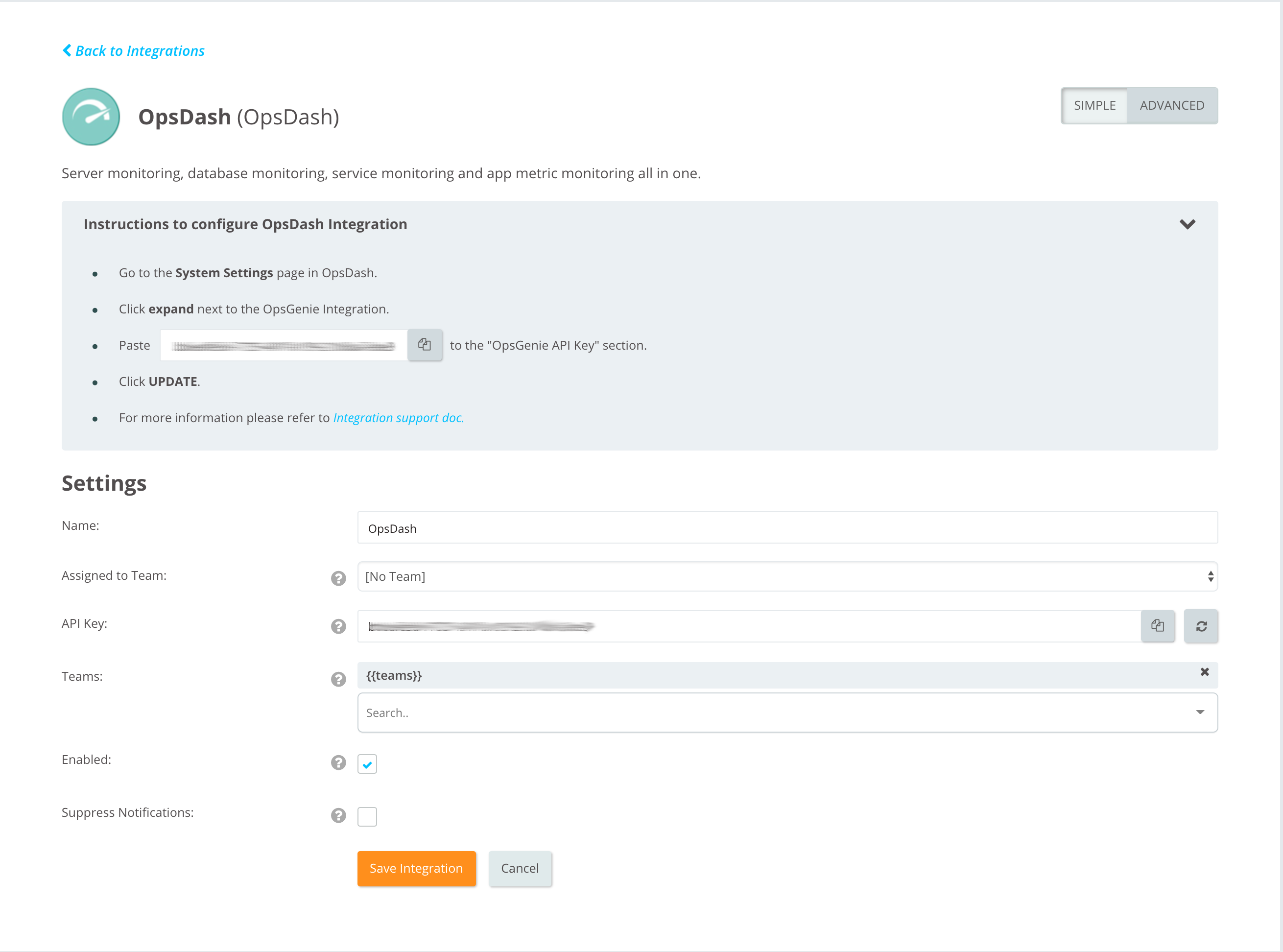Open help icon next to Teams
Screen dimensions: 1283x952
(x=338, y=679)
